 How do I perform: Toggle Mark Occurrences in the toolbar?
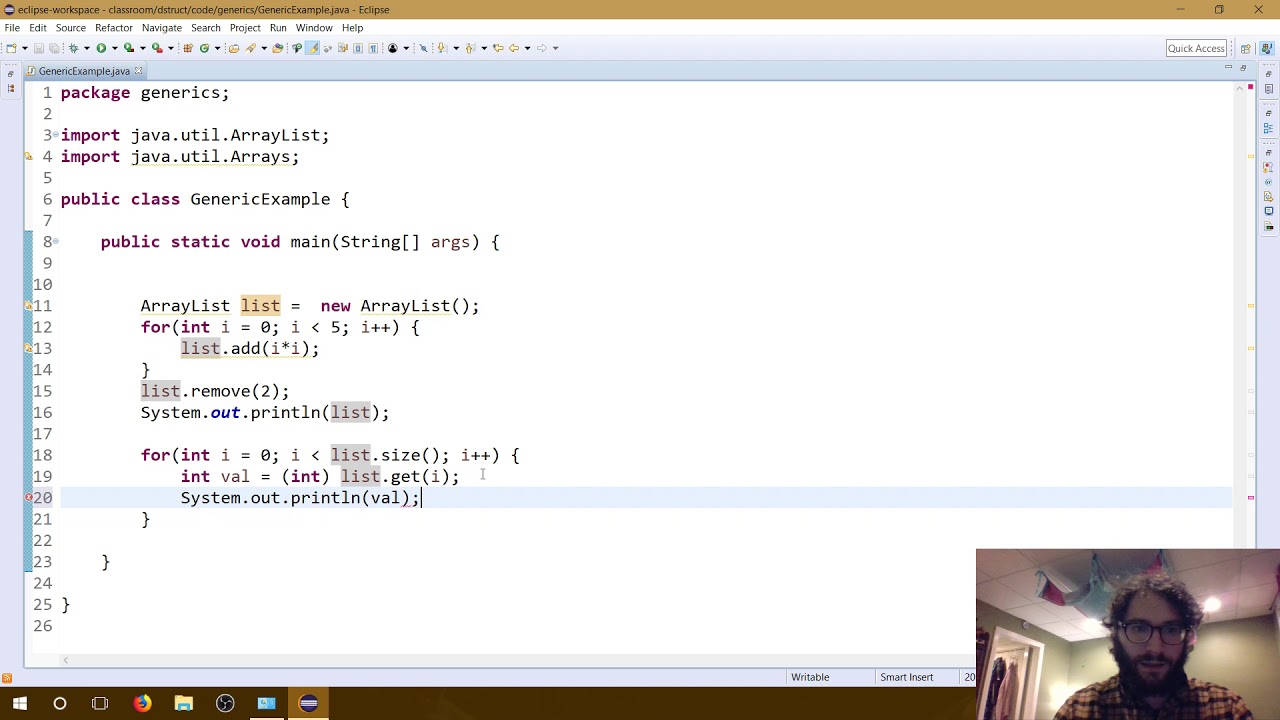tap(312, 48)
